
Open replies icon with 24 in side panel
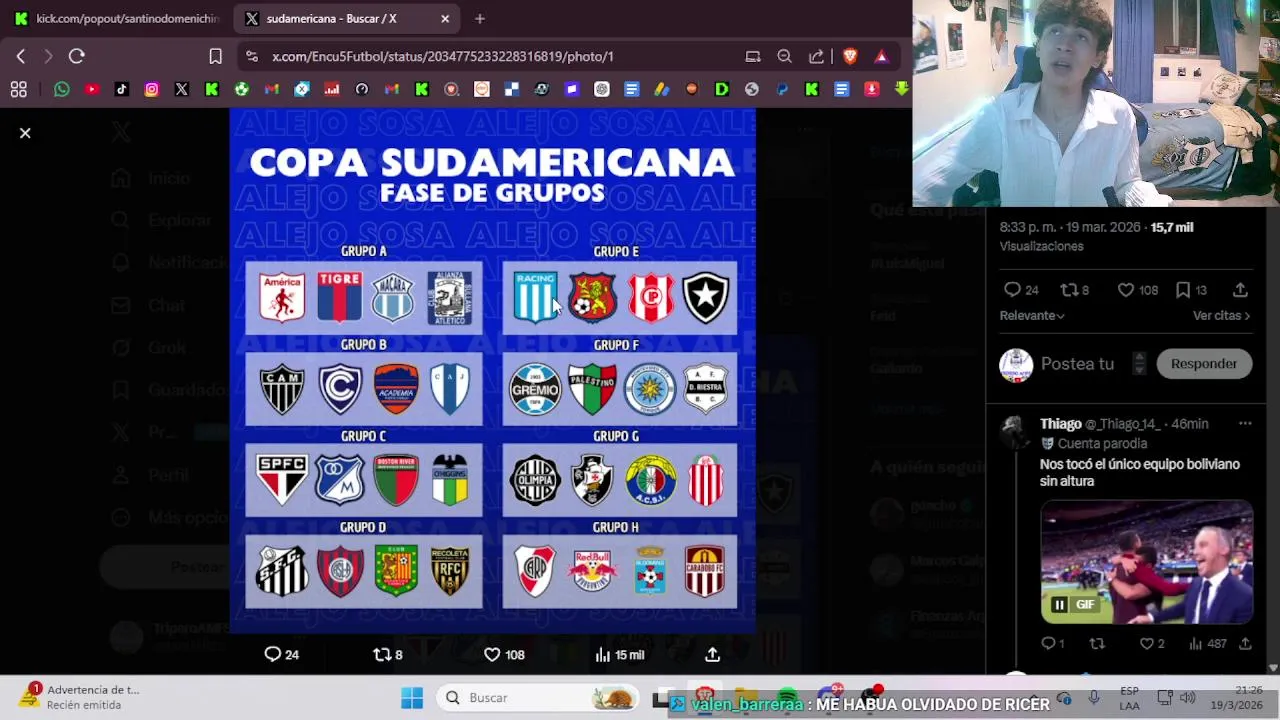(1021, 290)
